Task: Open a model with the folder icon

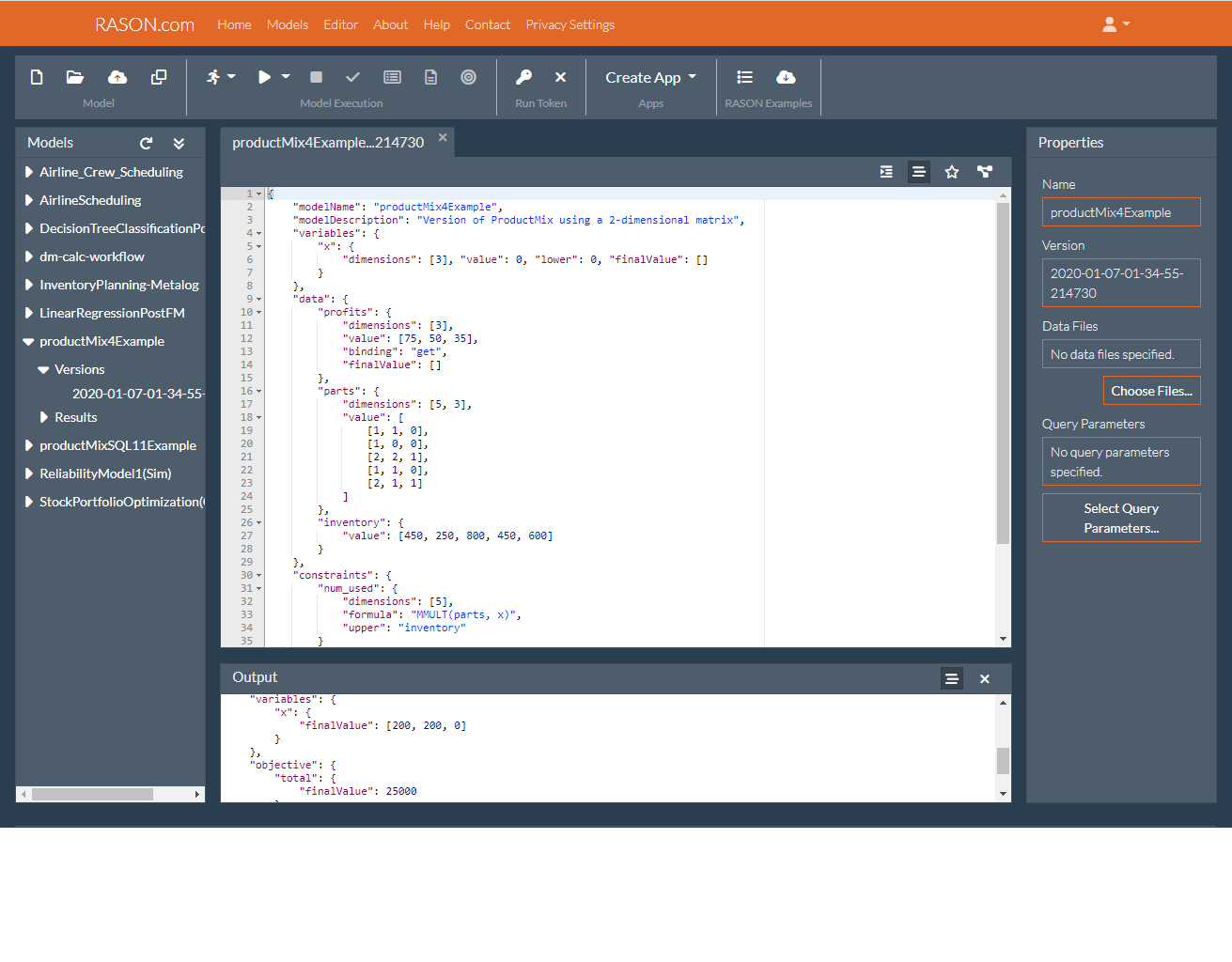Action: (75, 77)
